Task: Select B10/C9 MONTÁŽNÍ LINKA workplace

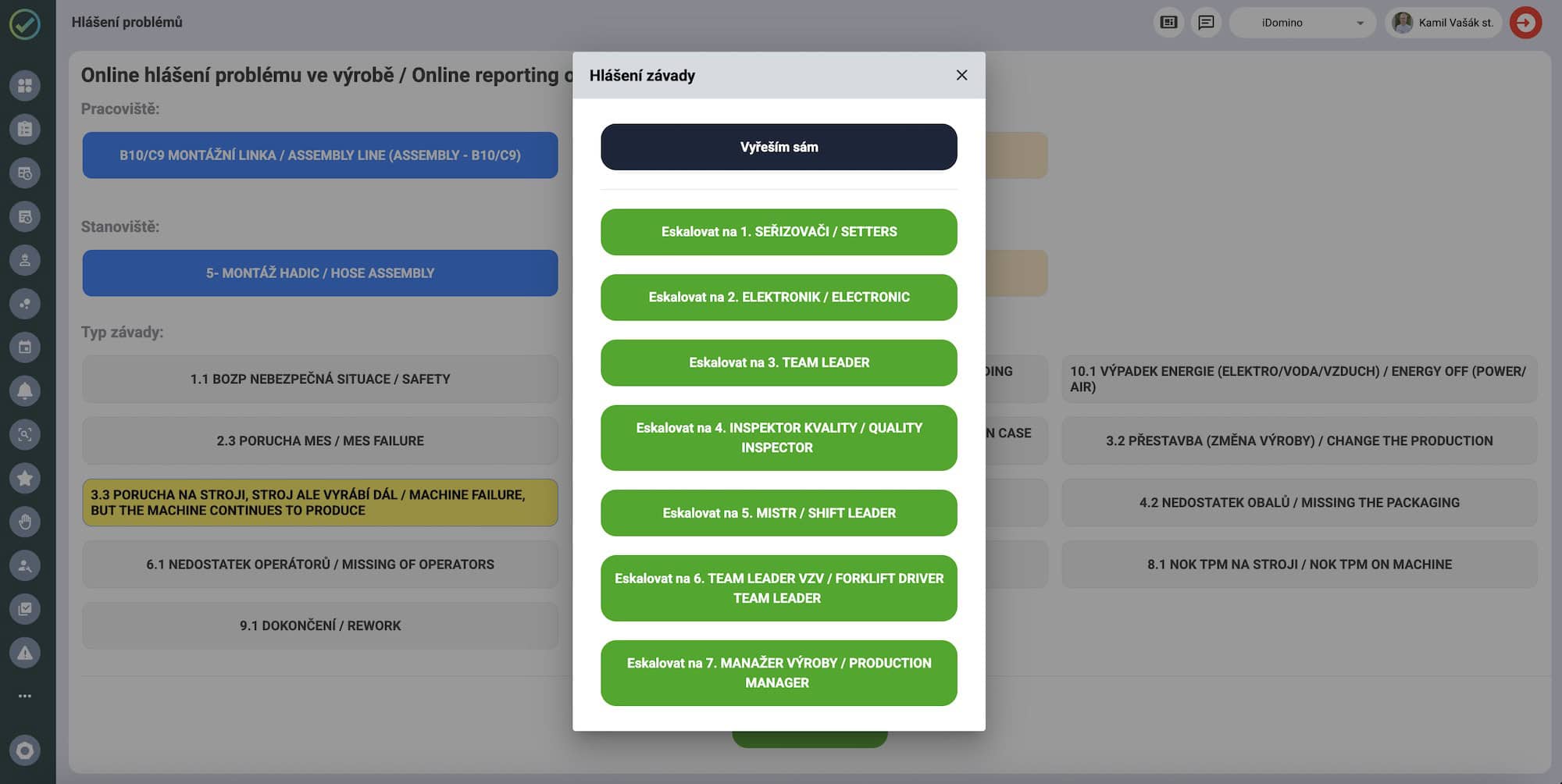Action: tap(320, 155)
